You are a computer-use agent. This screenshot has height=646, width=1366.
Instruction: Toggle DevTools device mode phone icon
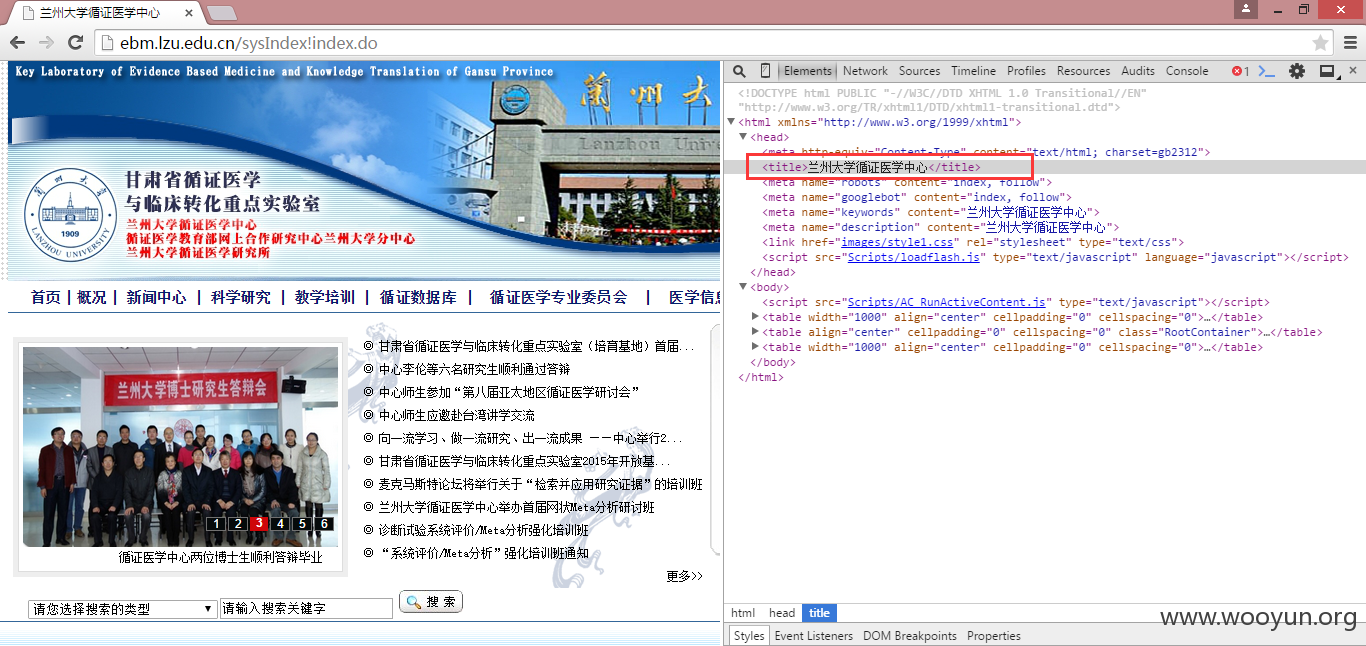pos(765,71)
